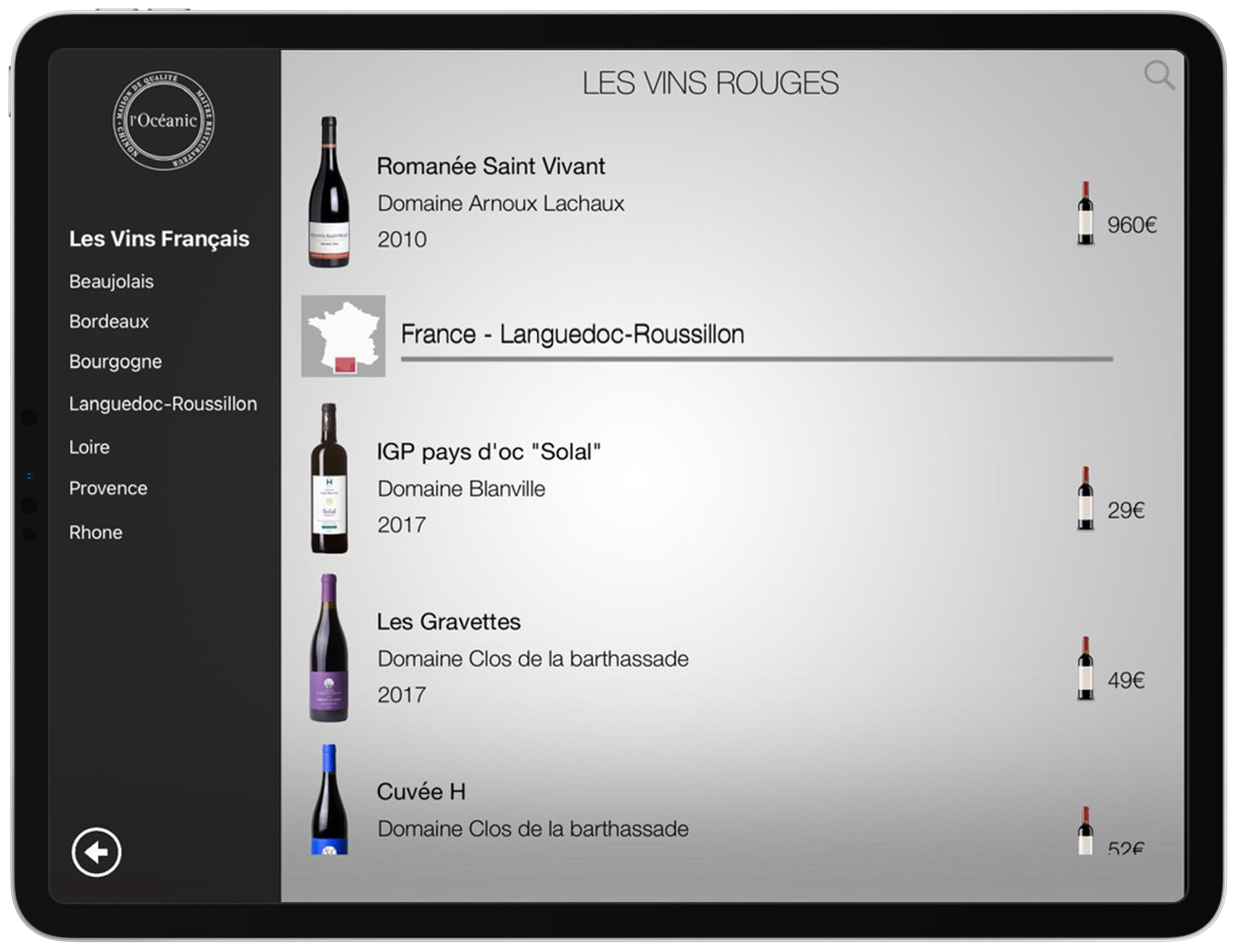1237x952 pixels.
Task: Tap the bottle icon beside 960€
Action: 1085,213
